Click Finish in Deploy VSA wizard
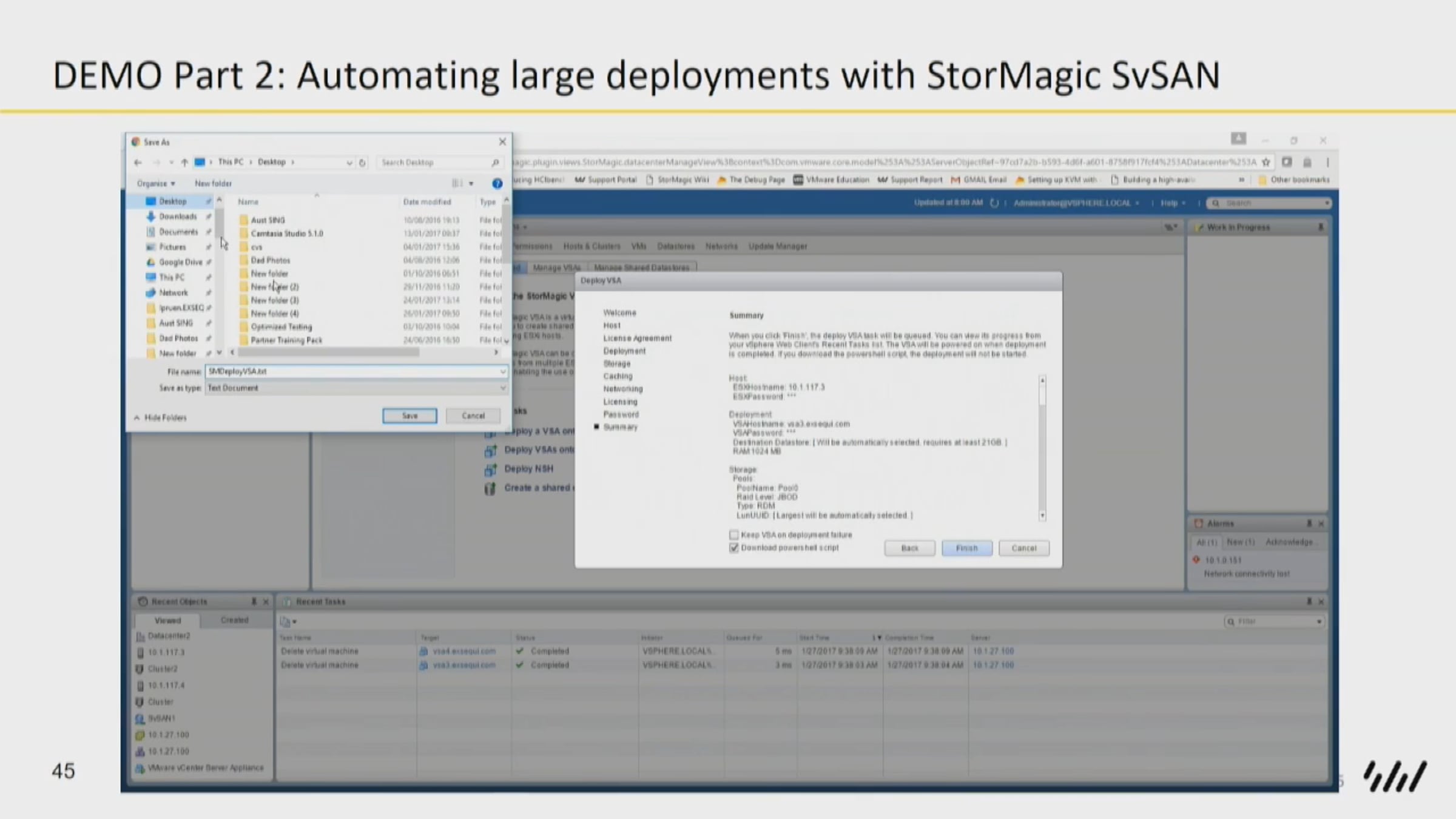Image resolution: width=1456 pixels, height=819 pixels. pos(967,548)
